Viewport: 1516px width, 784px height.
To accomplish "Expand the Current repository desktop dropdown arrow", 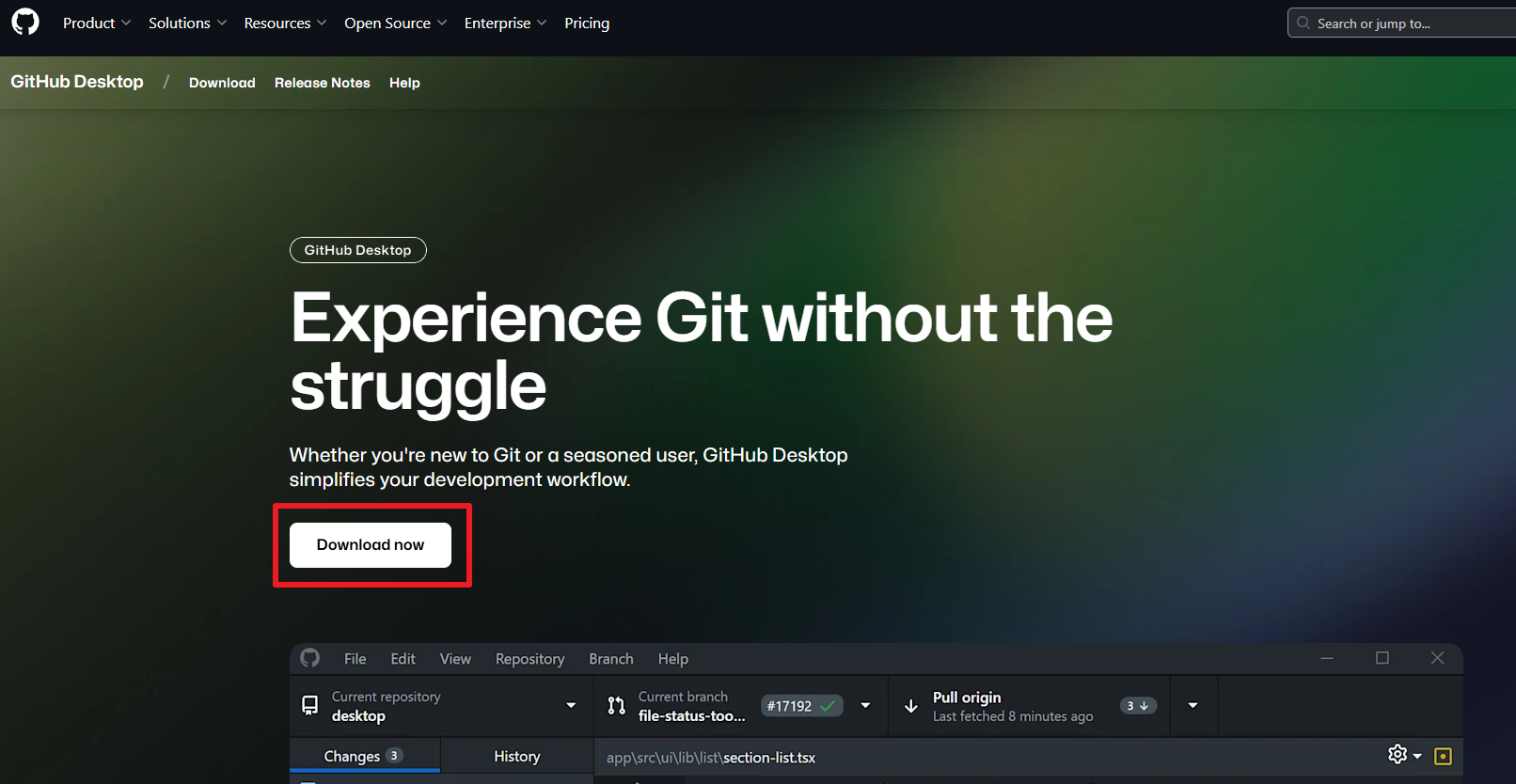I will pos(571,706).
